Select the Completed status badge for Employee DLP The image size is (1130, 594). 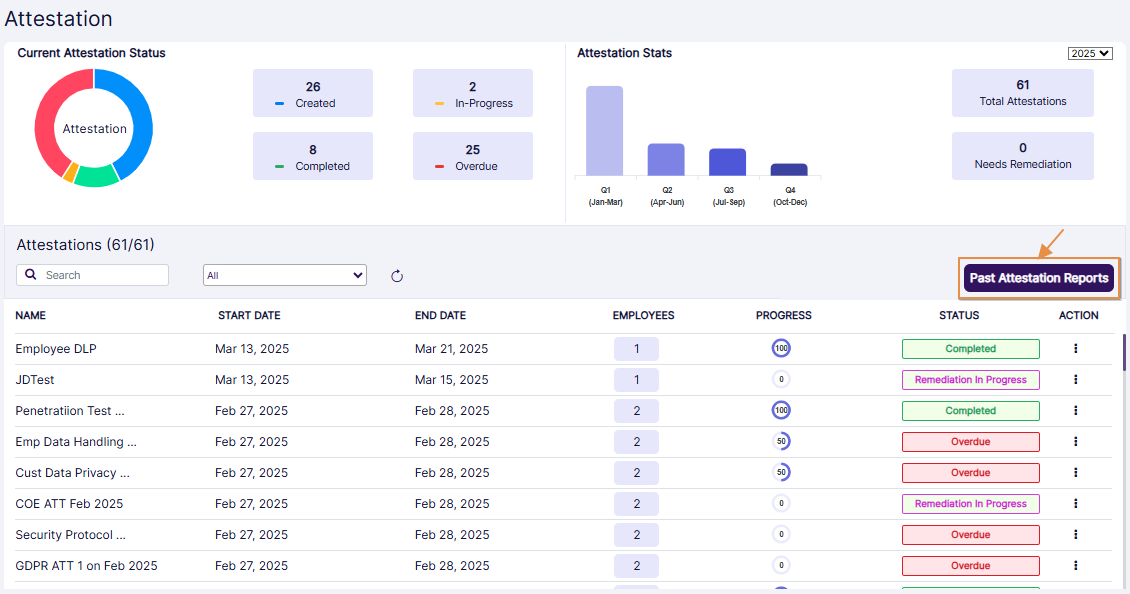(970, 348)
